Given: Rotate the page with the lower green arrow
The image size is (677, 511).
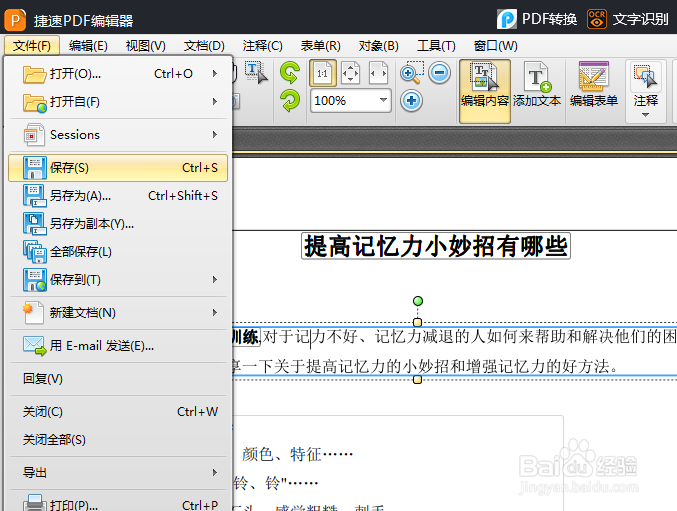Looking at the screenshot, I should click(x=290, y=101).
